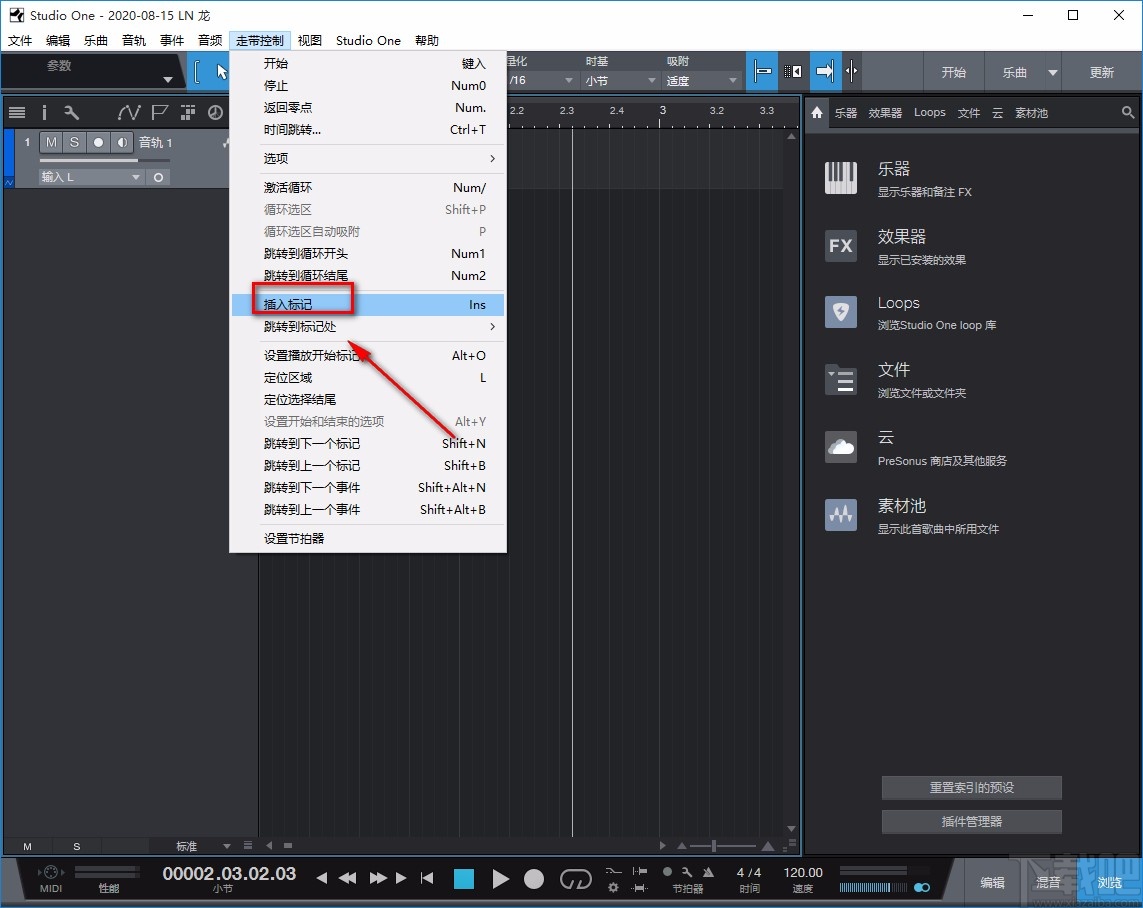This screenshot has width=1143, height=908.
Task: Expand the dropdown arrow next to 乐曲
Action: point(1053,72)
